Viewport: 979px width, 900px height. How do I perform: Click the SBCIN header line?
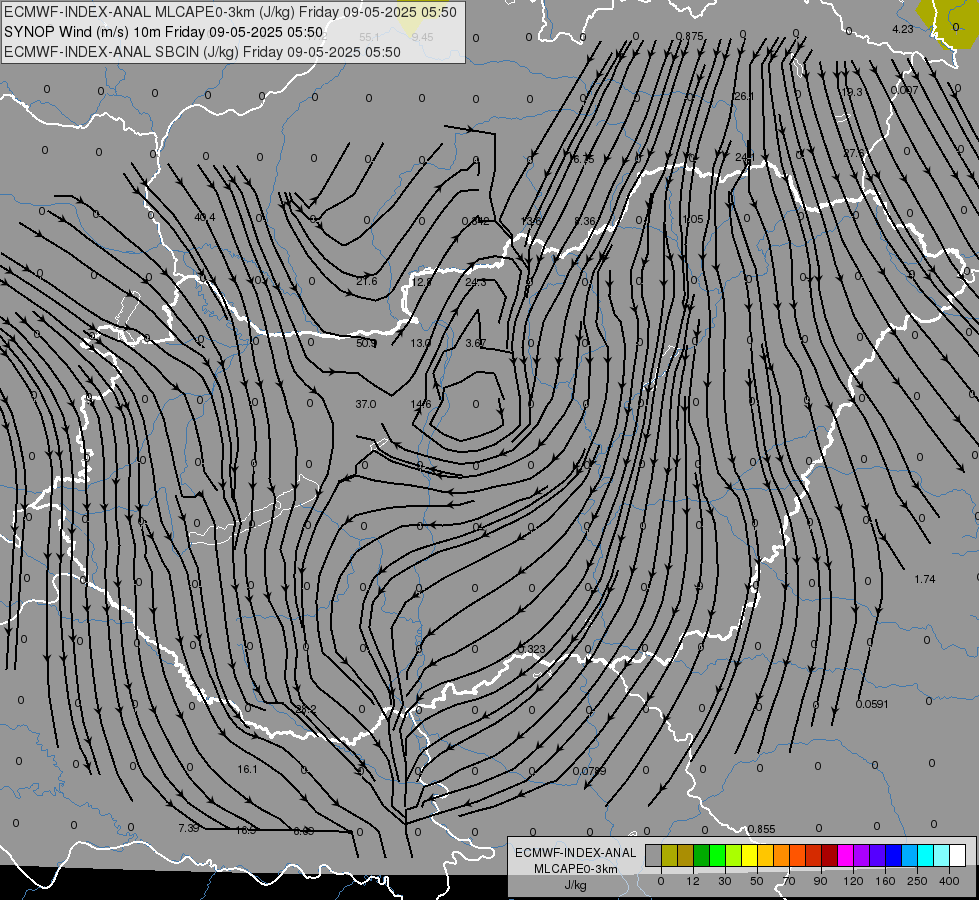[202, 52]
